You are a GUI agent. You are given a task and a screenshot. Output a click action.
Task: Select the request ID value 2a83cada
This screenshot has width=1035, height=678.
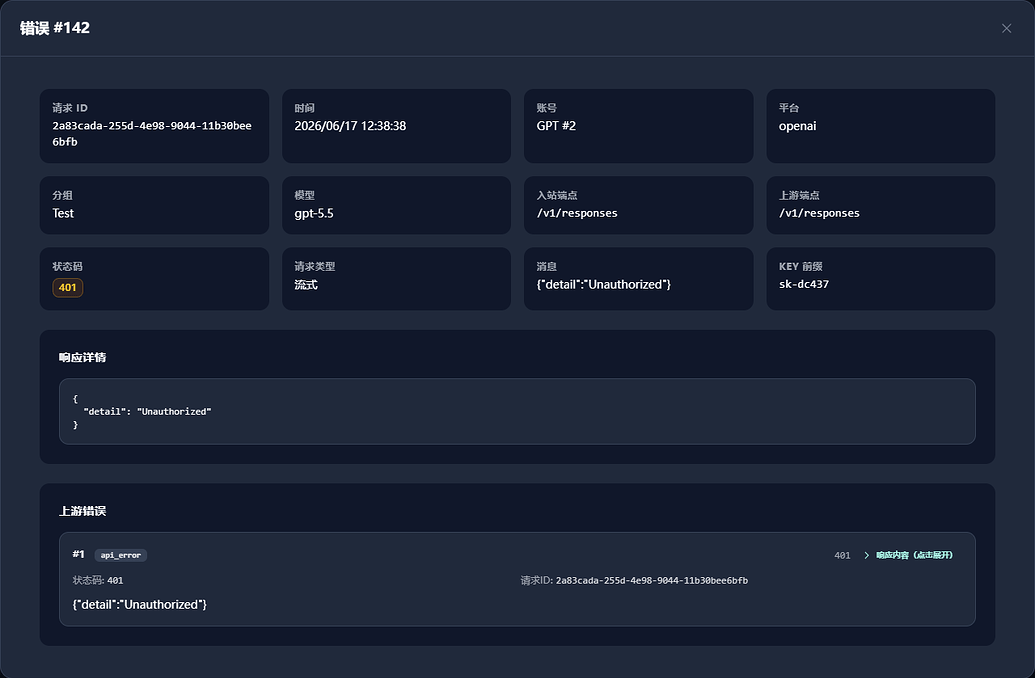(152, 133)
